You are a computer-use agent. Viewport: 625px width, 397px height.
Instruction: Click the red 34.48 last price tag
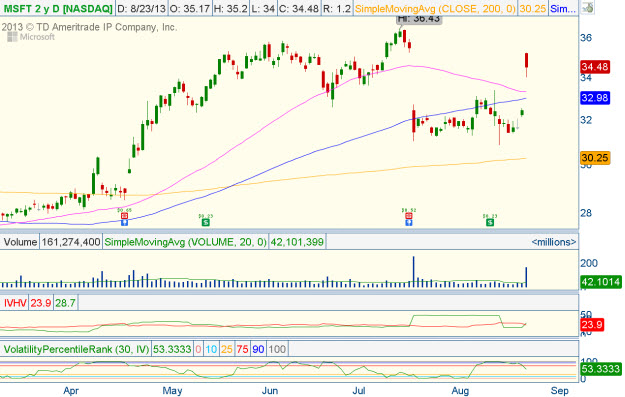pyautogui.click(x=595, y=67)
